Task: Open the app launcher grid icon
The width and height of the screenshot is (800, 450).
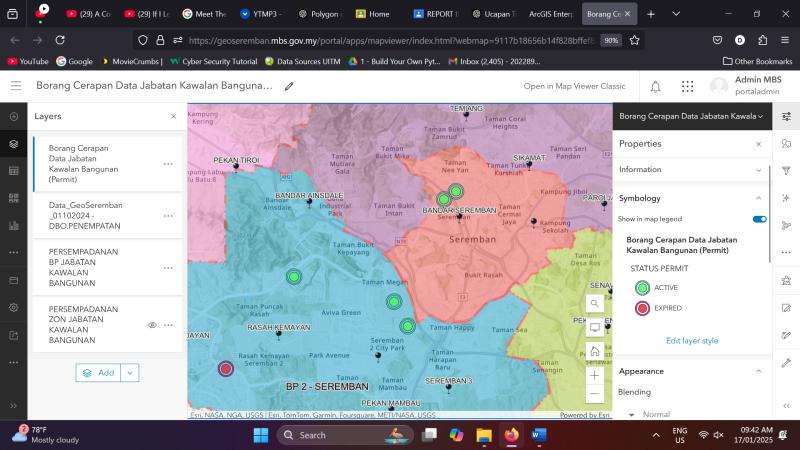Action: (687, 86)
